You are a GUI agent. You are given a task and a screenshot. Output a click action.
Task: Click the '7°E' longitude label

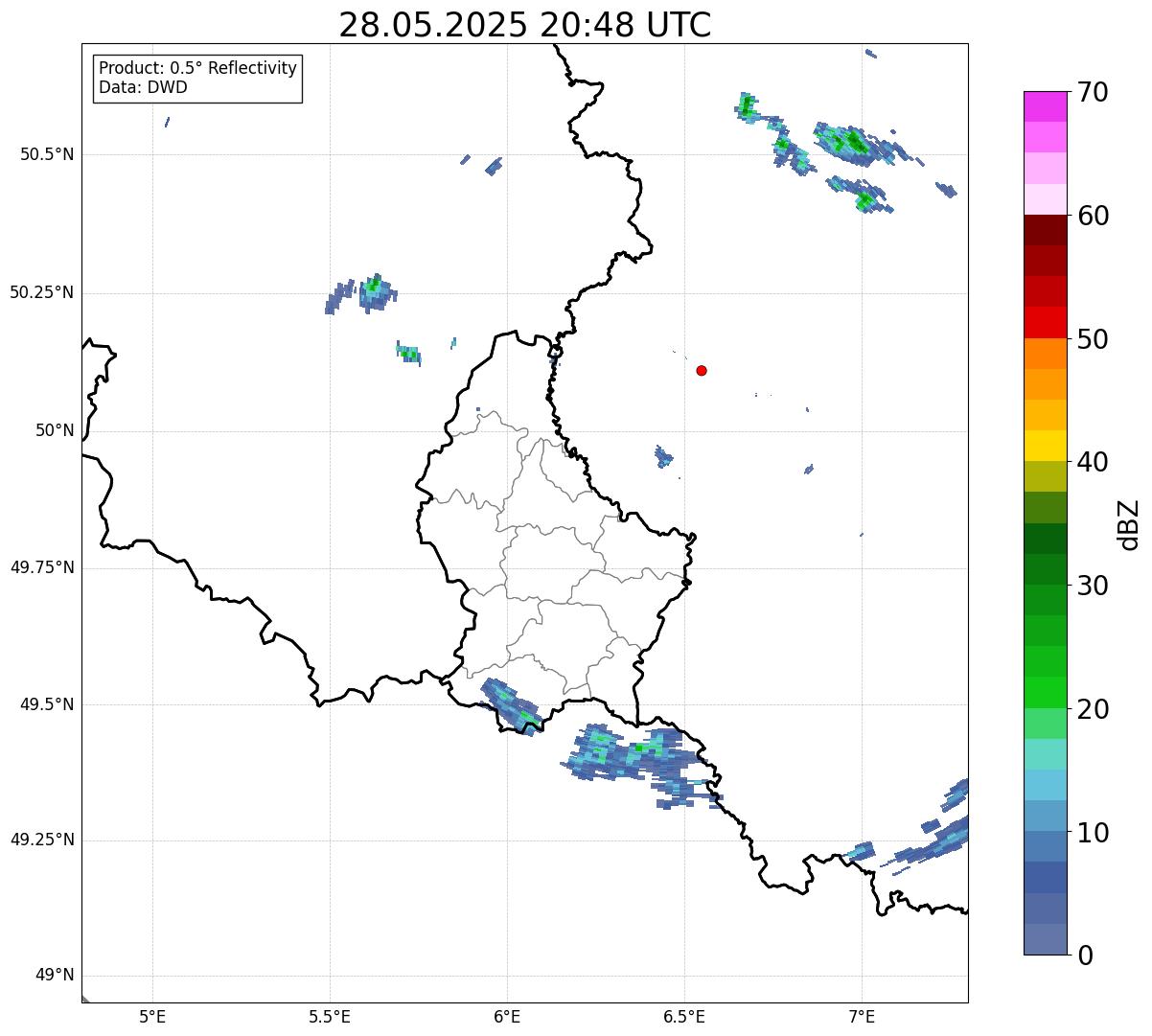point(862,1016)
